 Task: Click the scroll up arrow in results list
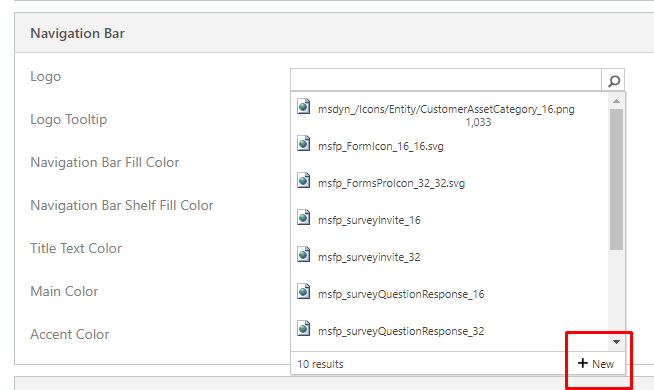pyautogui.click(x=616, y=101)
